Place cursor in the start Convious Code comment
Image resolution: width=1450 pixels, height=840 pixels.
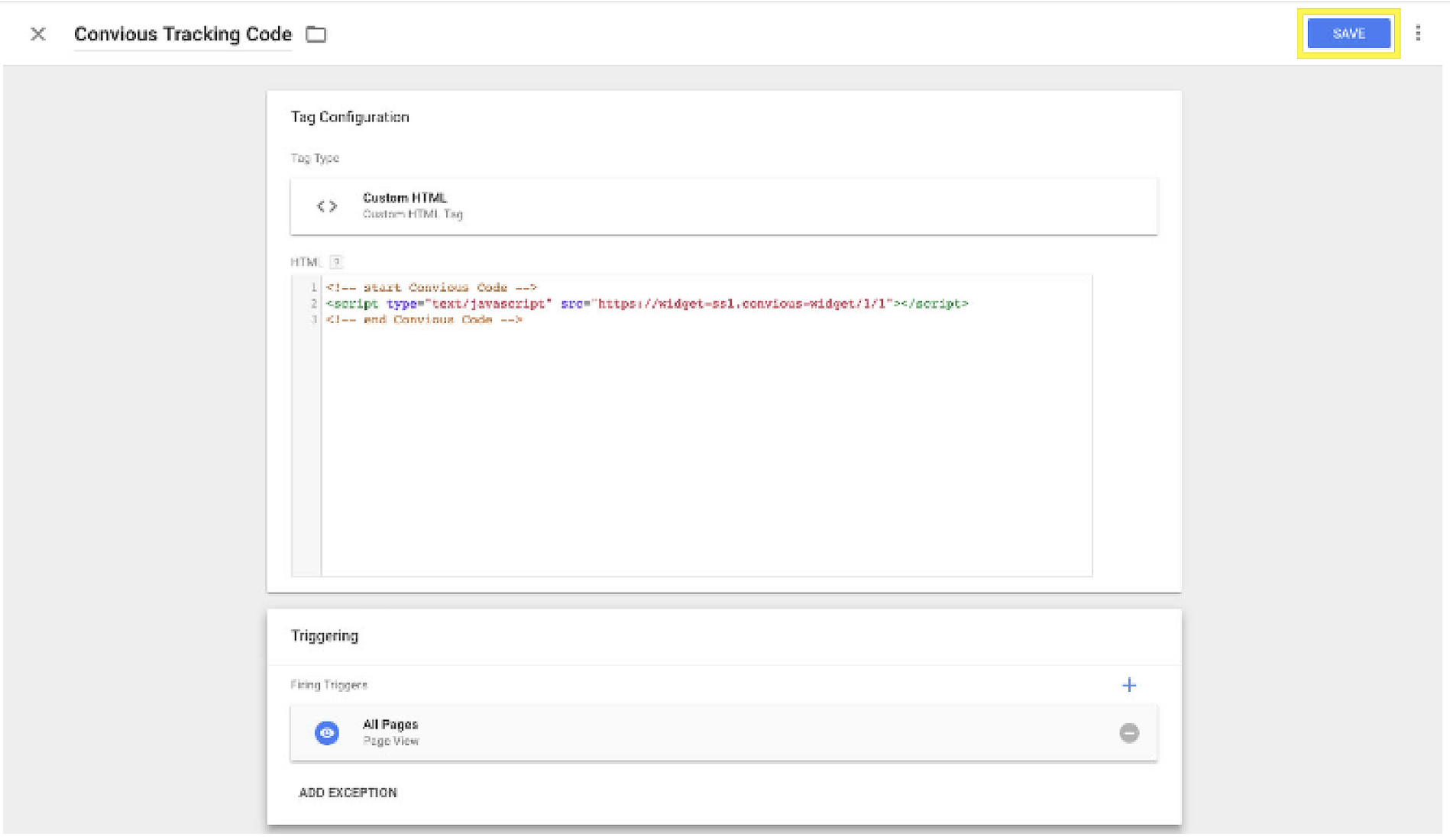[x=431, y=288]
